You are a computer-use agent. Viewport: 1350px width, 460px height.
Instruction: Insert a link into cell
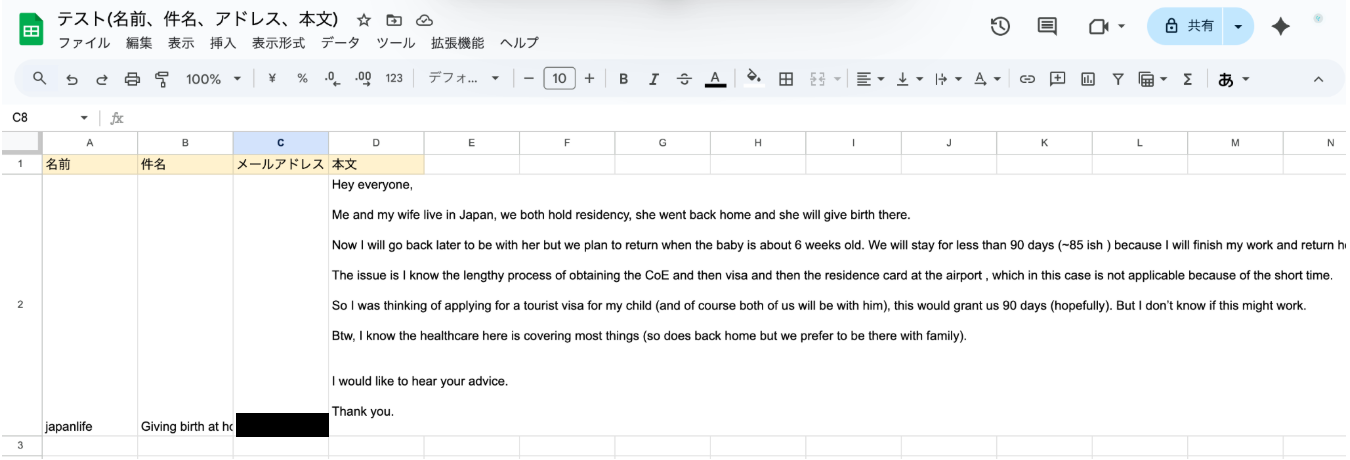pyautogui.click(x=1027, y=79)
